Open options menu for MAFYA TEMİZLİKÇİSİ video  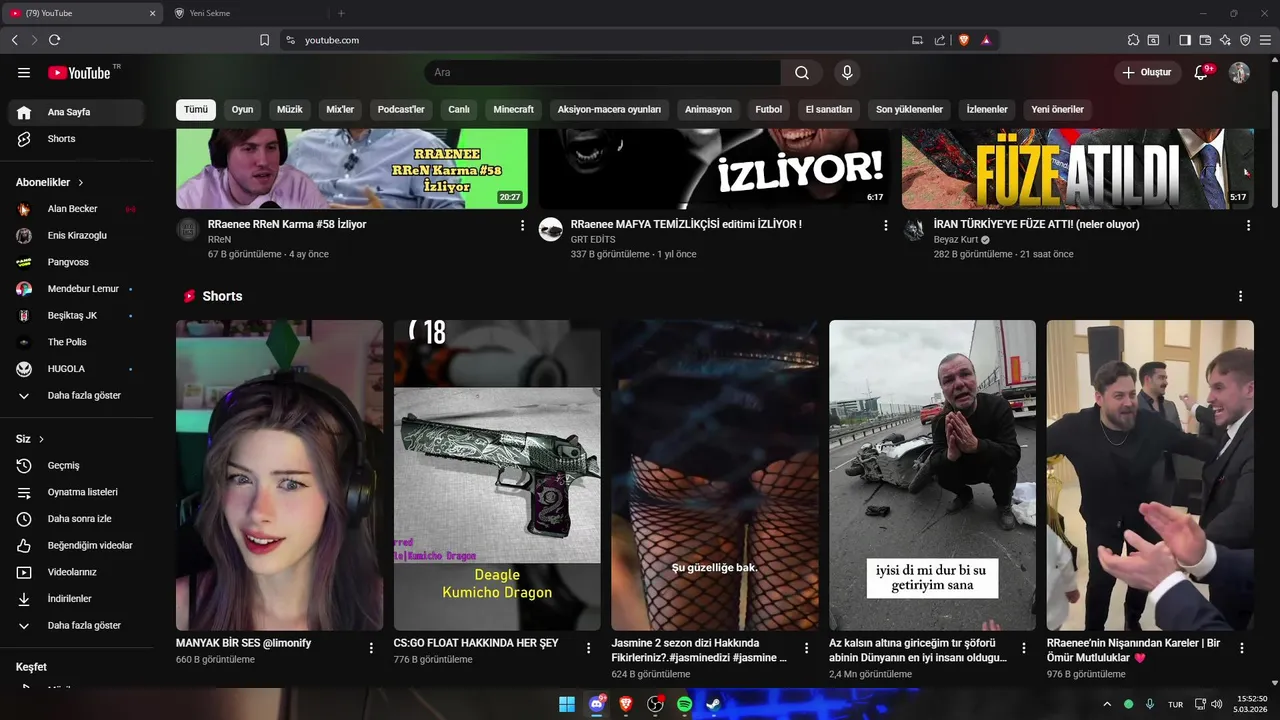[x=885, y=226]
